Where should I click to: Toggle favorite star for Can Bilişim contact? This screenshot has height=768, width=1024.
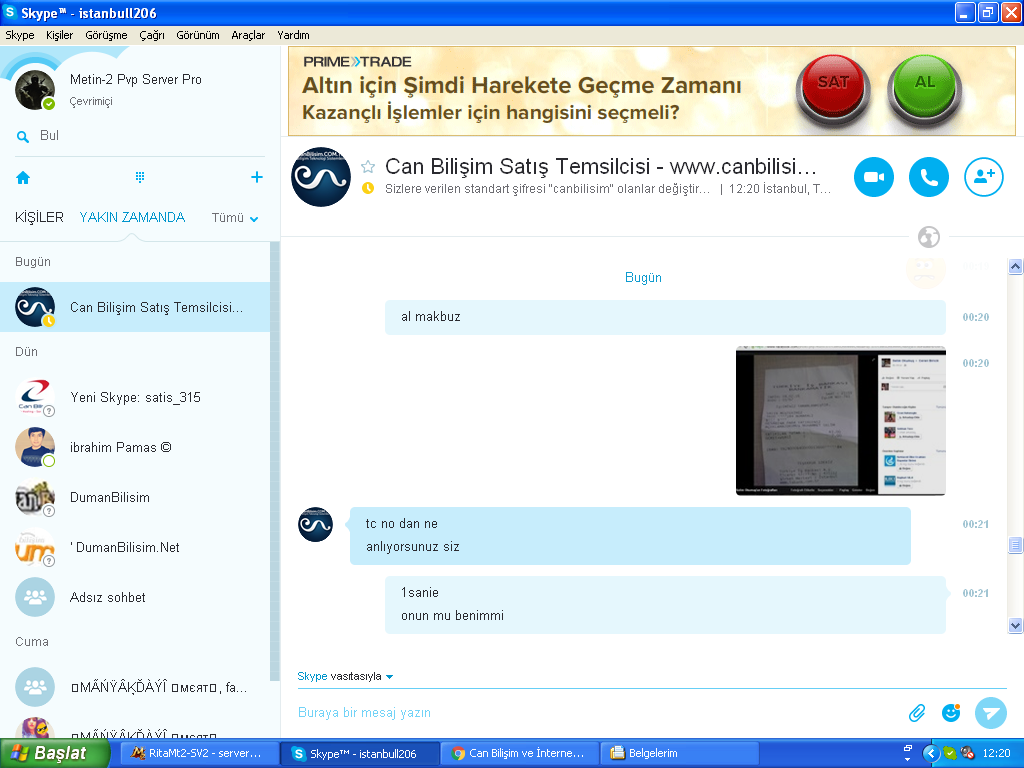pos(368,166)
